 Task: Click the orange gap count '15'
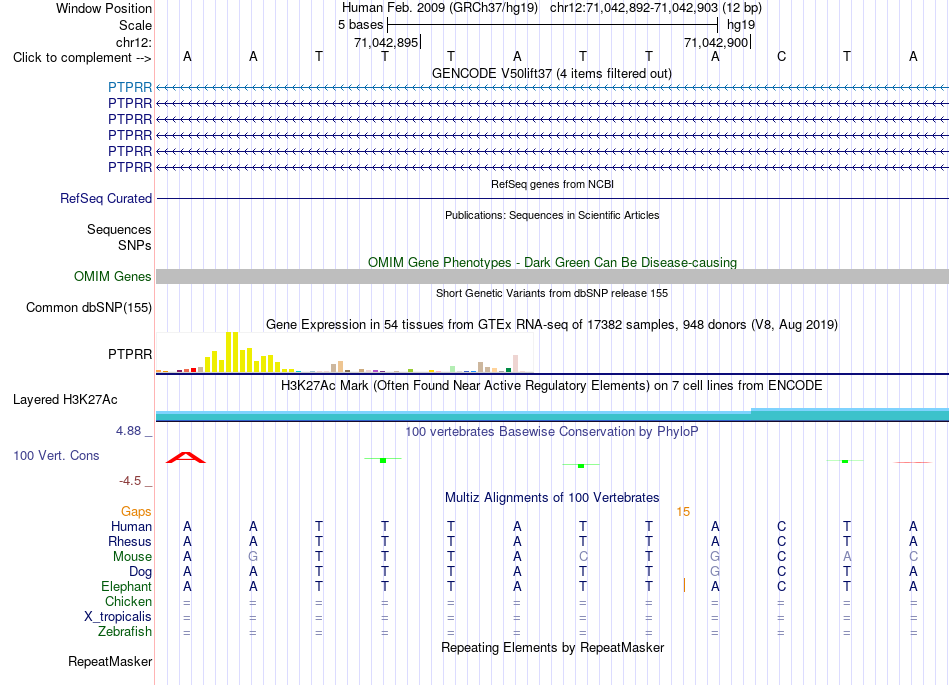[683, 512]
